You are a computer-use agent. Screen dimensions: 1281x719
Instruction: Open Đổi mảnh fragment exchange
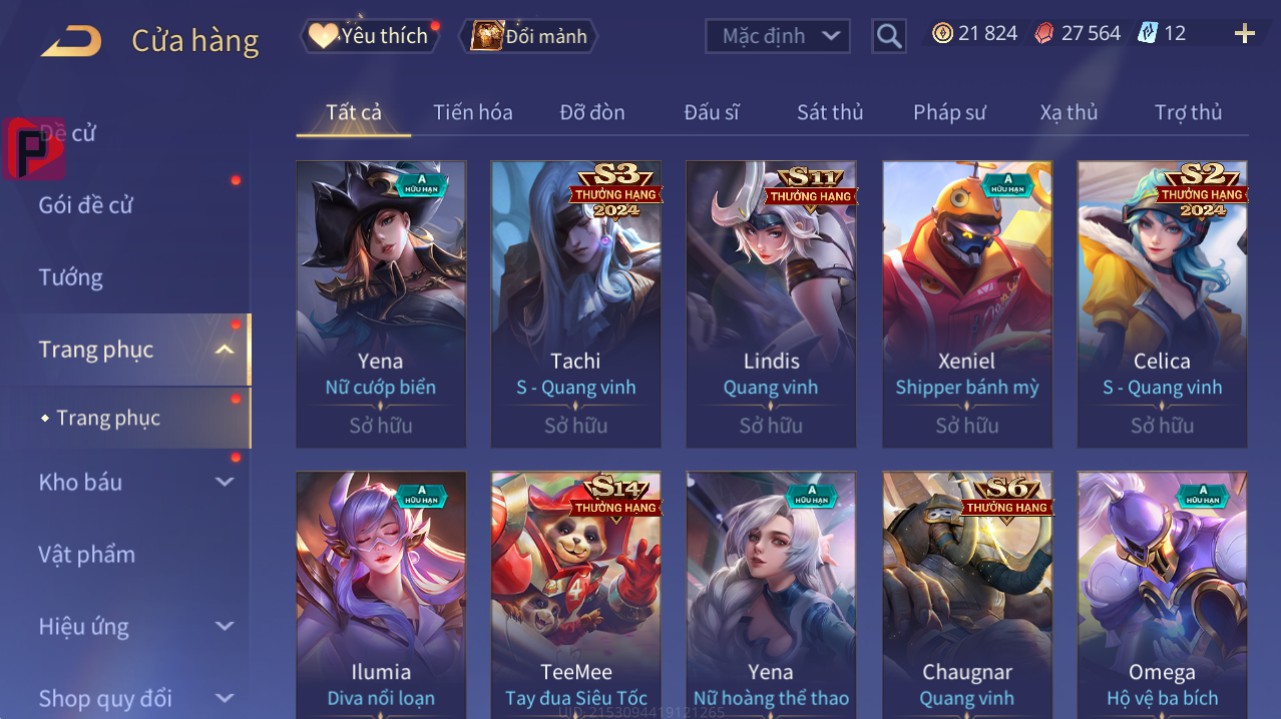coord(528,36)
